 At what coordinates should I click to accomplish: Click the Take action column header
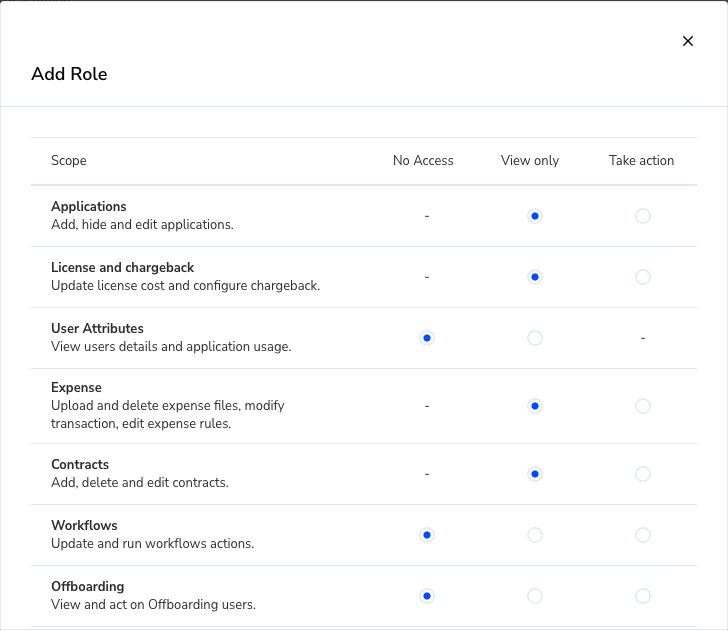(x=641, y=161)
